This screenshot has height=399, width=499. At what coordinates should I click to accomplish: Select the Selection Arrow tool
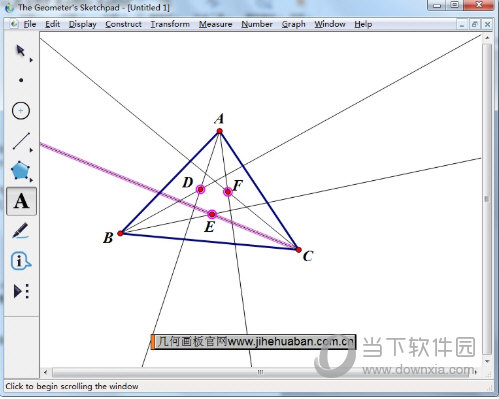[21, 51]
